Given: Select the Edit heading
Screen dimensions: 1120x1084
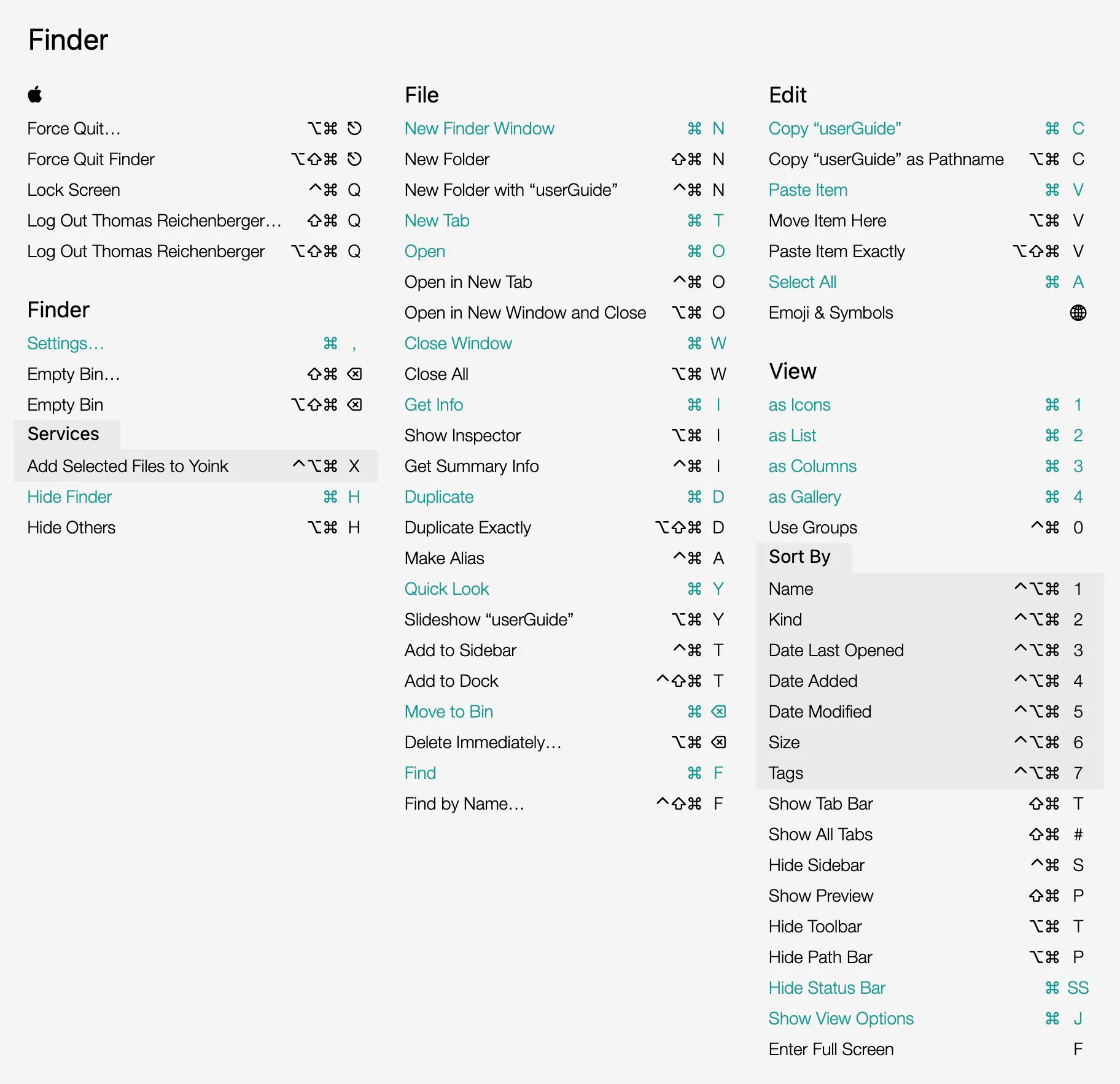Looking at the screenshot, I should (788, 95).
